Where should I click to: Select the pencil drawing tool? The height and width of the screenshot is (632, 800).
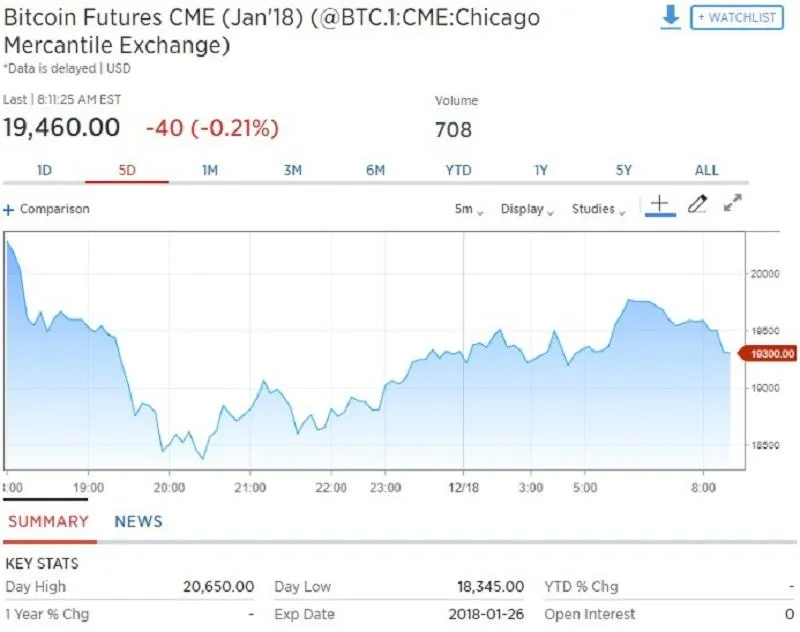coord(698,204)
